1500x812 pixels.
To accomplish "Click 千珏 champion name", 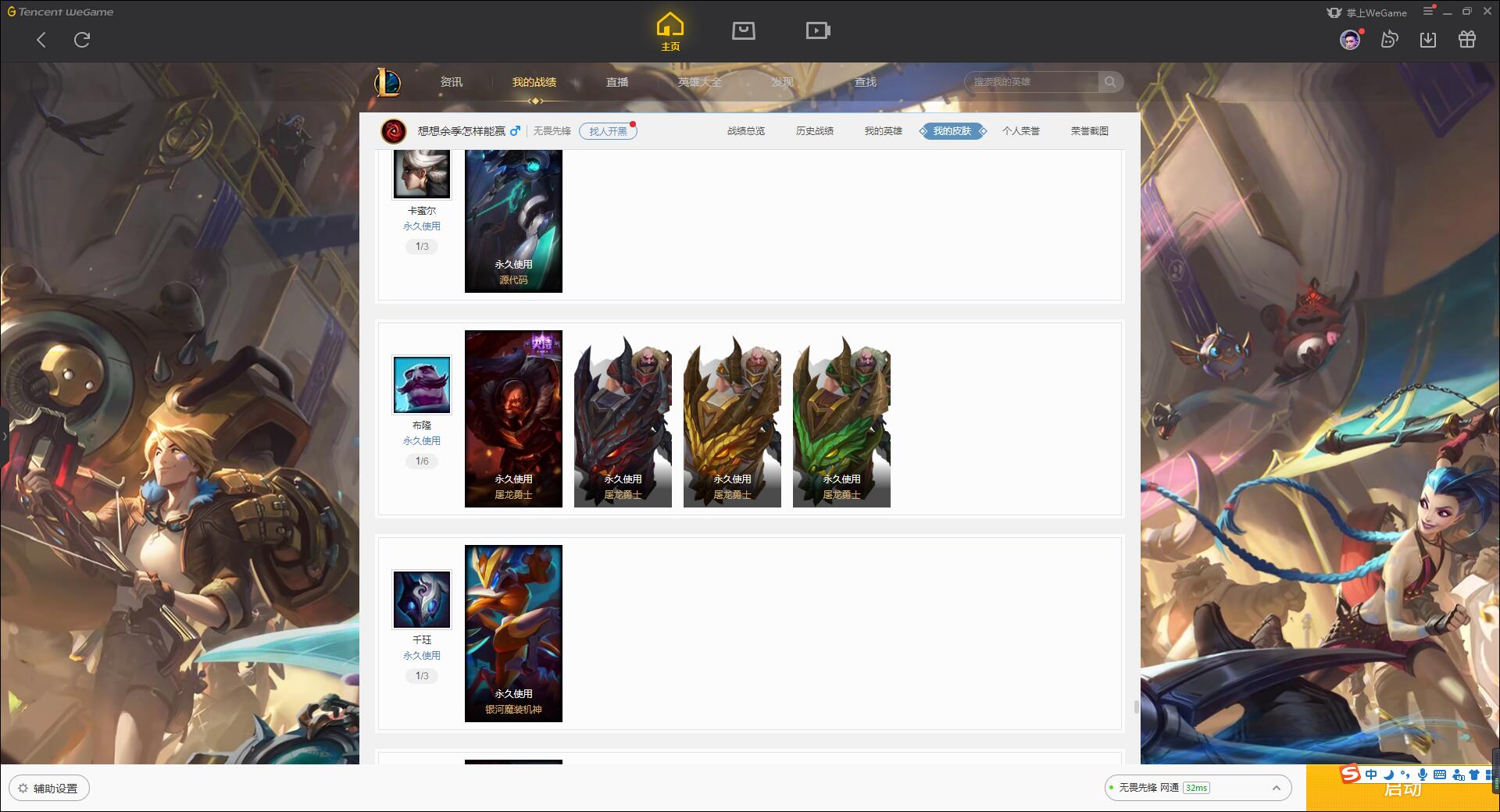I will point(422,640).
